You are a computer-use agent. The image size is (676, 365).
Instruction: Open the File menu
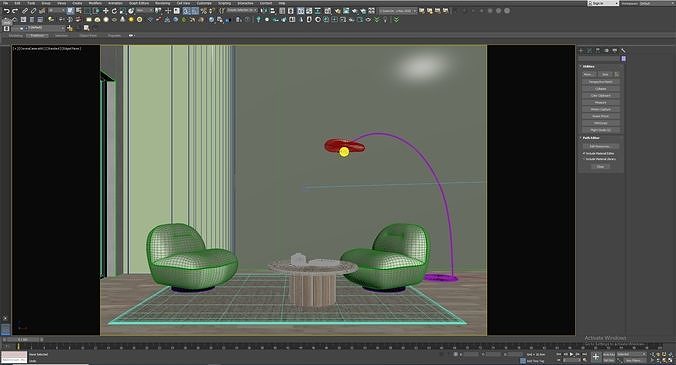[5, 3]
